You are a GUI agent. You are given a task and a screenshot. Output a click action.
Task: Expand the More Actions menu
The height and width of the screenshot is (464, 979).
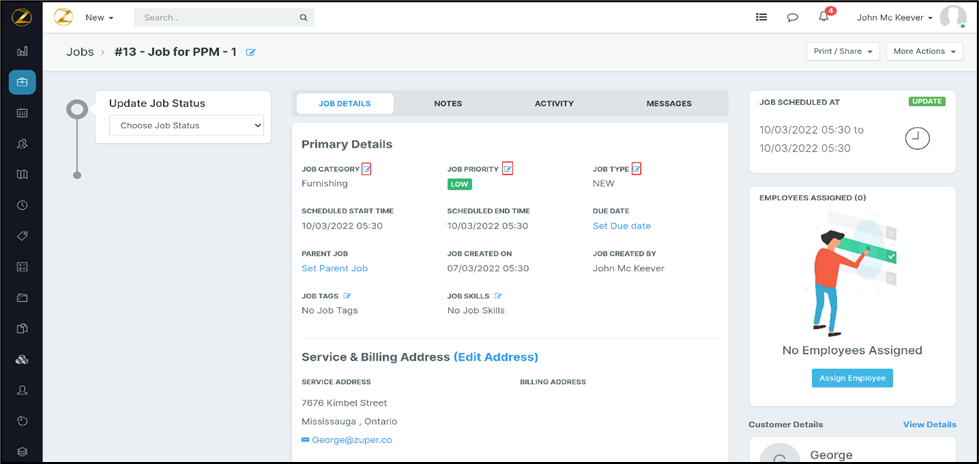coord(924,51)
